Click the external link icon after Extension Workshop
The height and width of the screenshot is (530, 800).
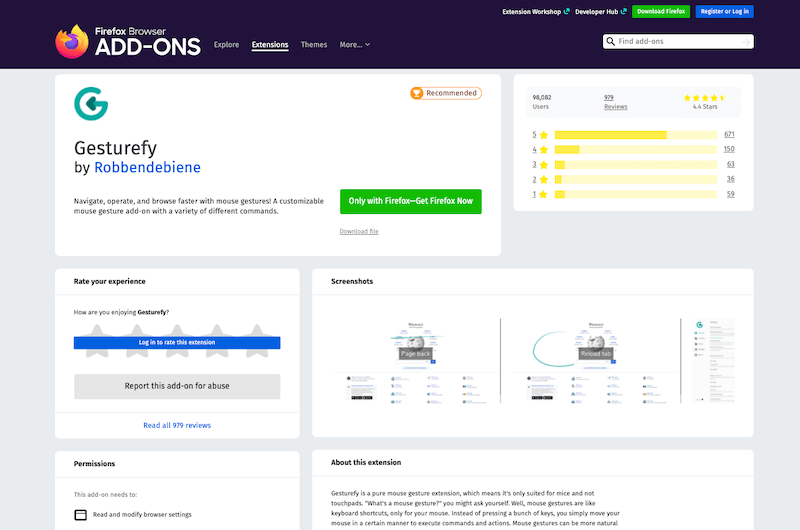pyautogui.click(x=566, y=11)
